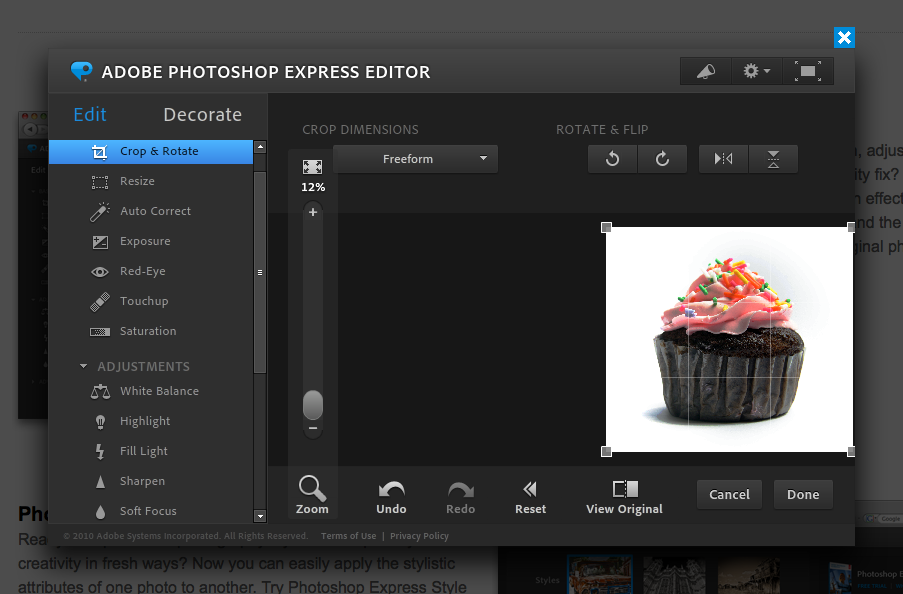The image size is (903, 594).
Task: Click the minus zoom-out button
Action: [313, 429]
